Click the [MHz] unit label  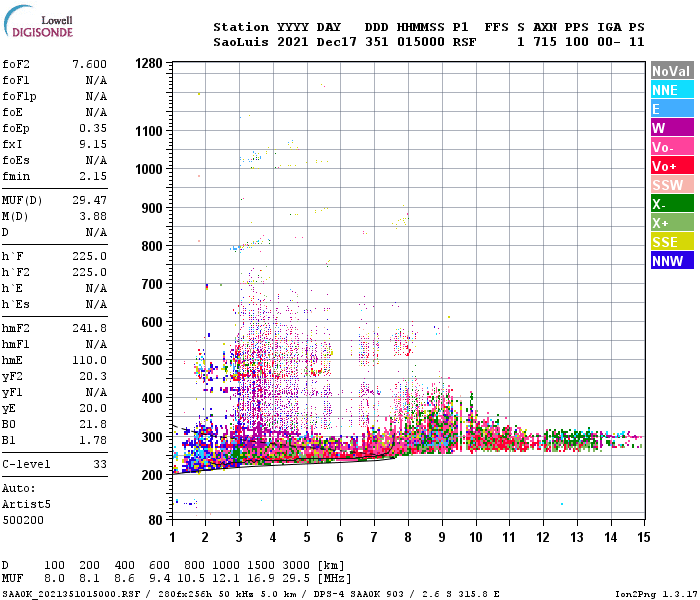coord(334,578)
